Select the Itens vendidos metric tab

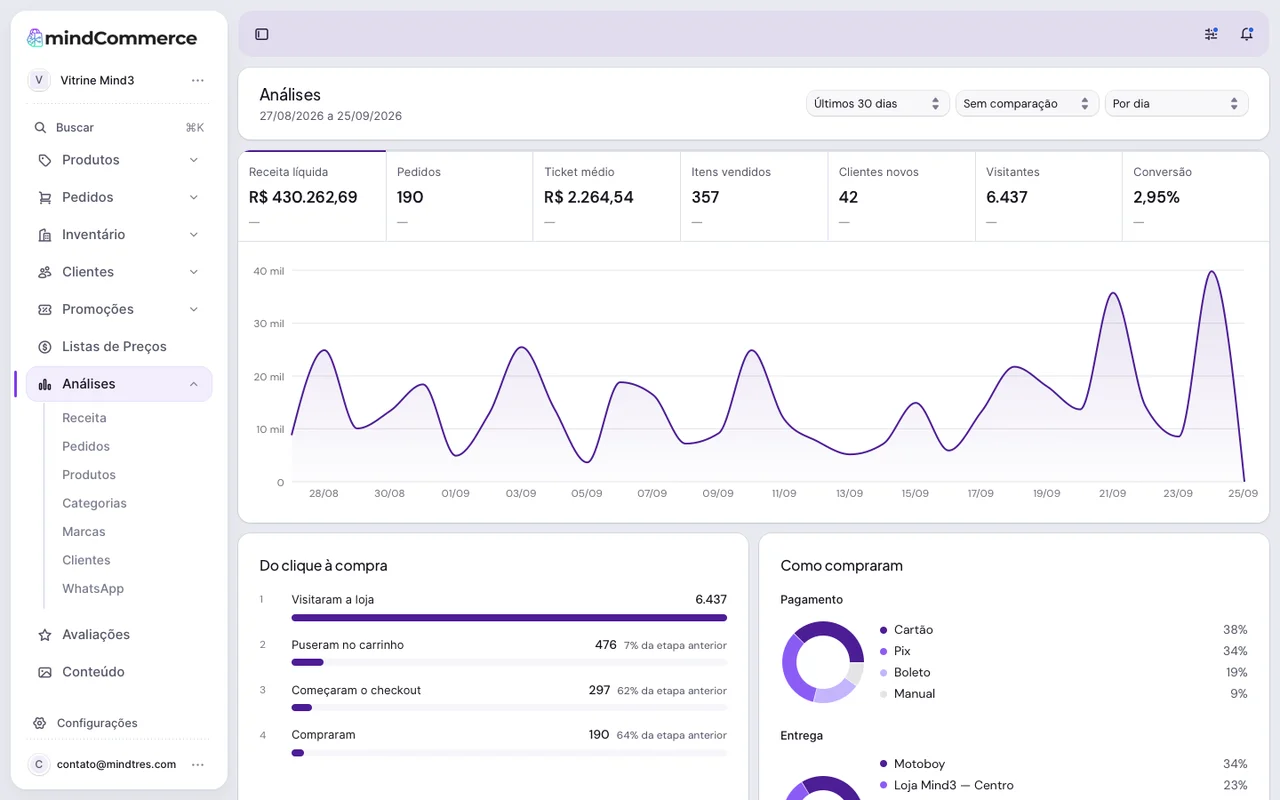click(754, 196)
